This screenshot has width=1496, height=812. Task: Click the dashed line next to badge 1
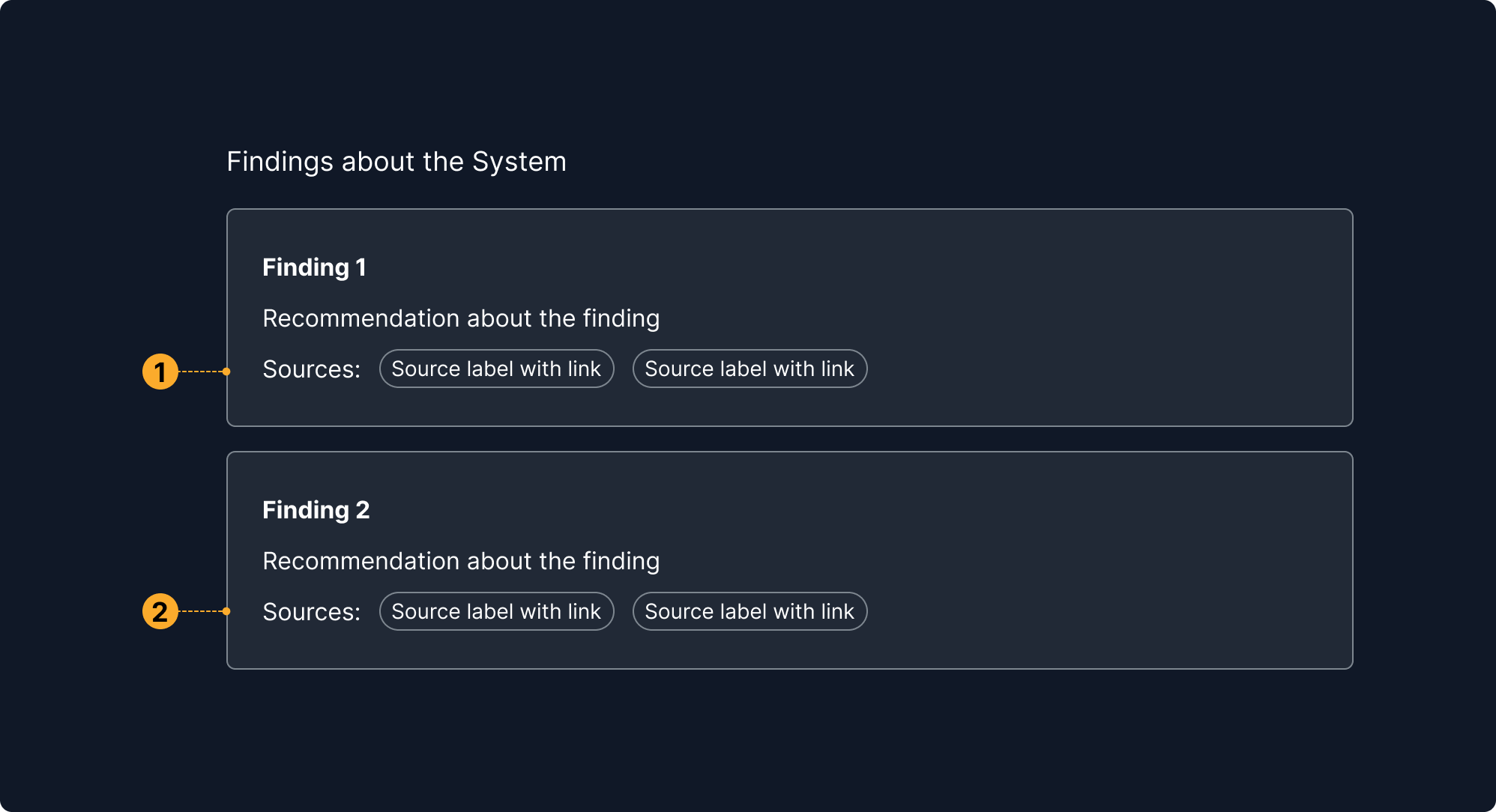click(x=201, y=372)
